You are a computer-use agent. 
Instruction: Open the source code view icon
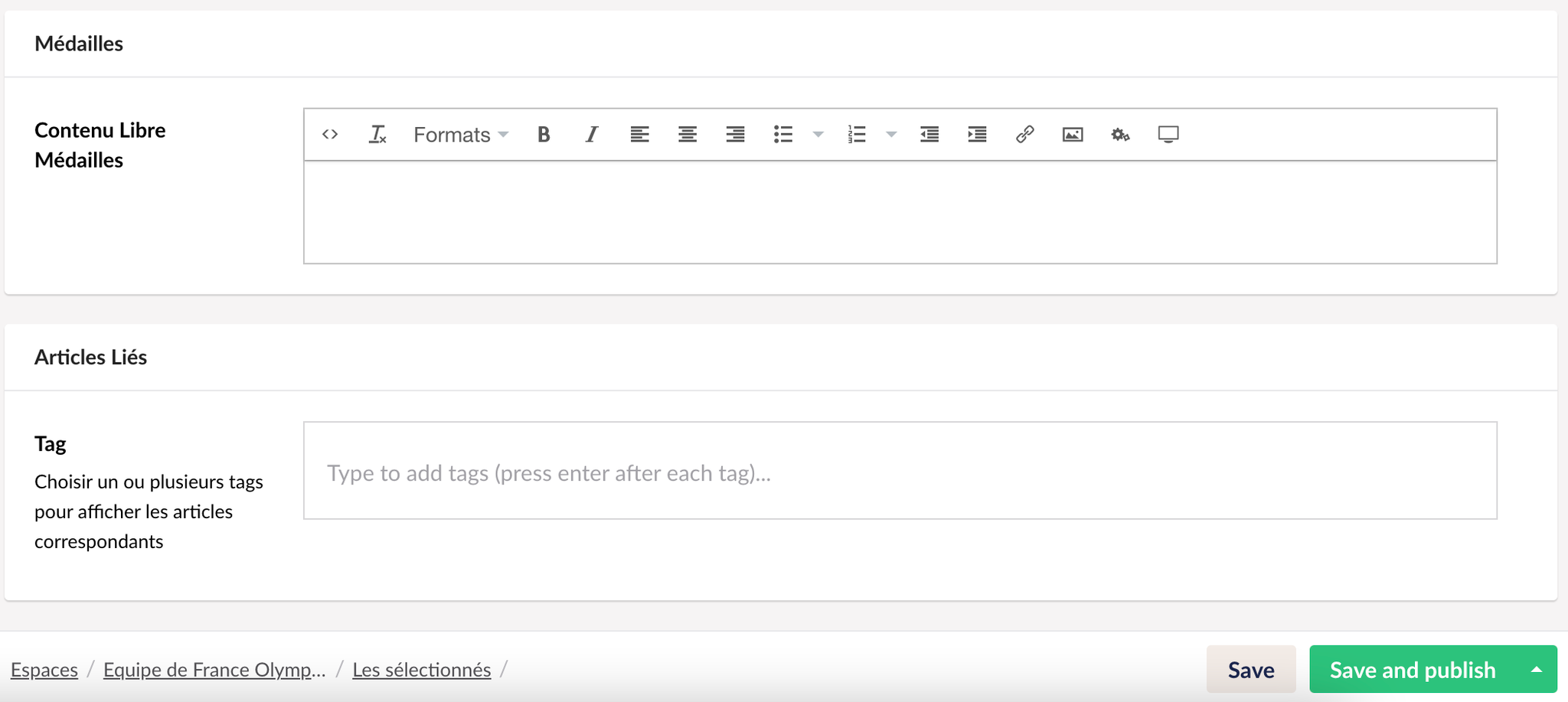pos(330,135)
